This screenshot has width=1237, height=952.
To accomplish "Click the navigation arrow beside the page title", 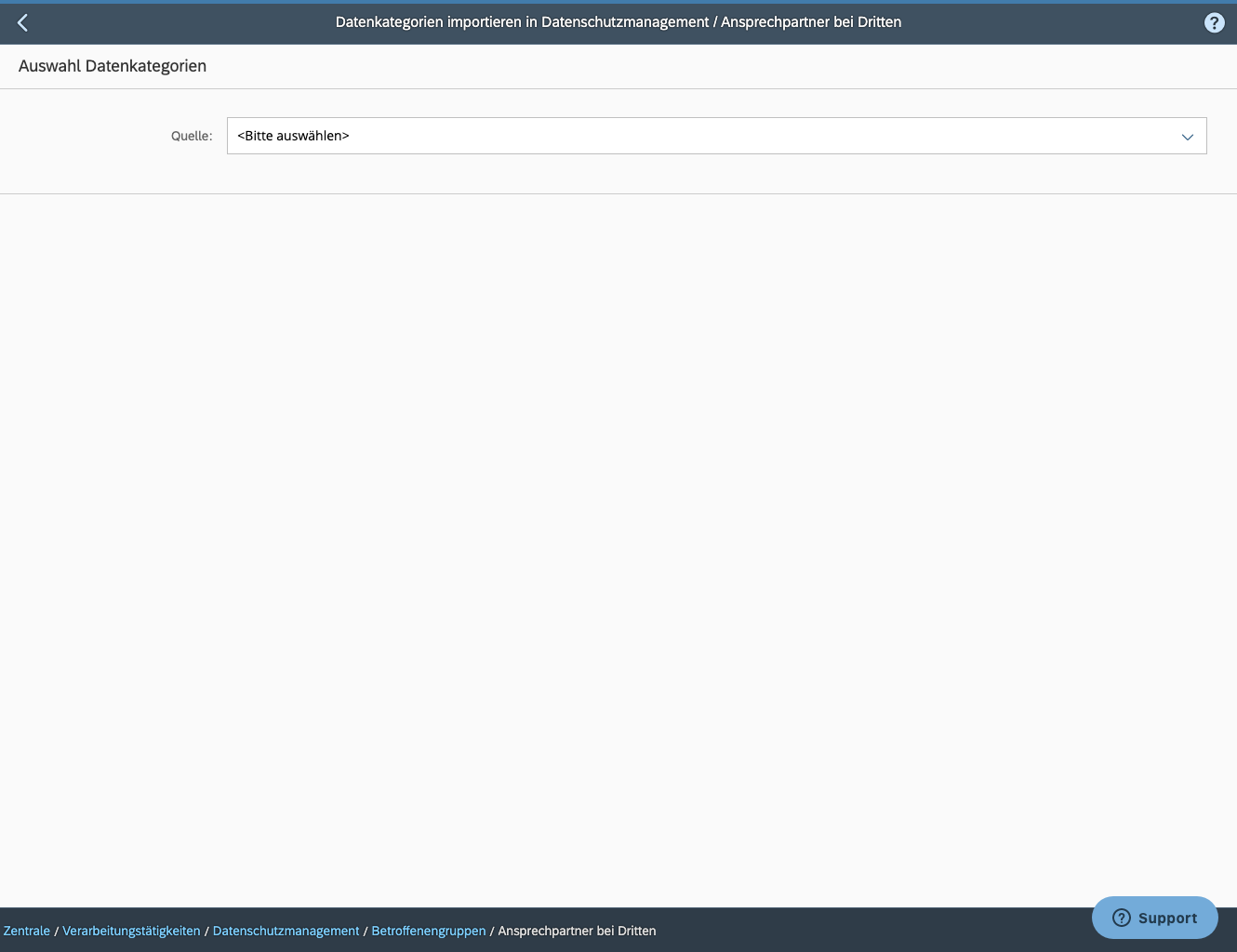I will [x=22, y=22].
